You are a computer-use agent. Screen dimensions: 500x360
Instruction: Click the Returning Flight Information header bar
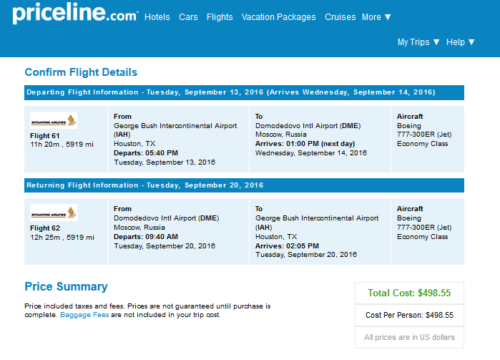click(x=244, y=185)
